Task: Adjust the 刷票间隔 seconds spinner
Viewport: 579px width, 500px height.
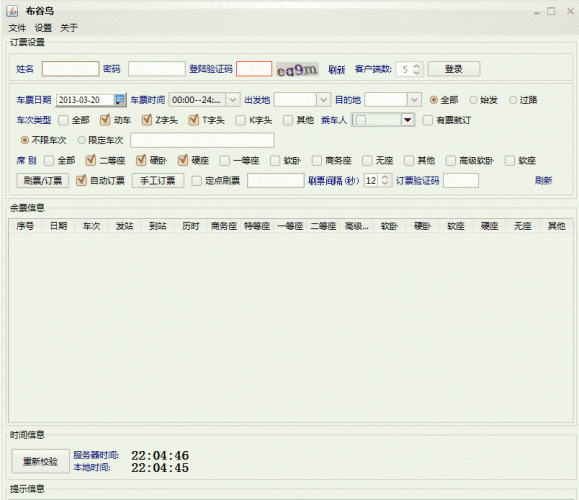Action: click(x=385, y=181)
